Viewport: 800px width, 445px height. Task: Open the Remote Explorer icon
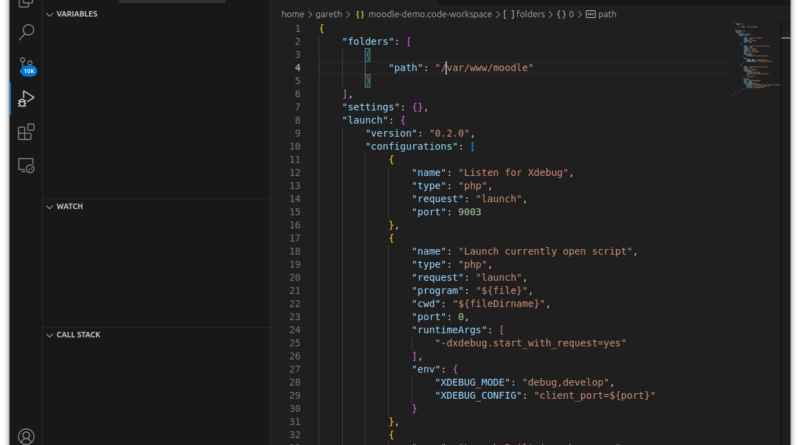pos(26,166)
